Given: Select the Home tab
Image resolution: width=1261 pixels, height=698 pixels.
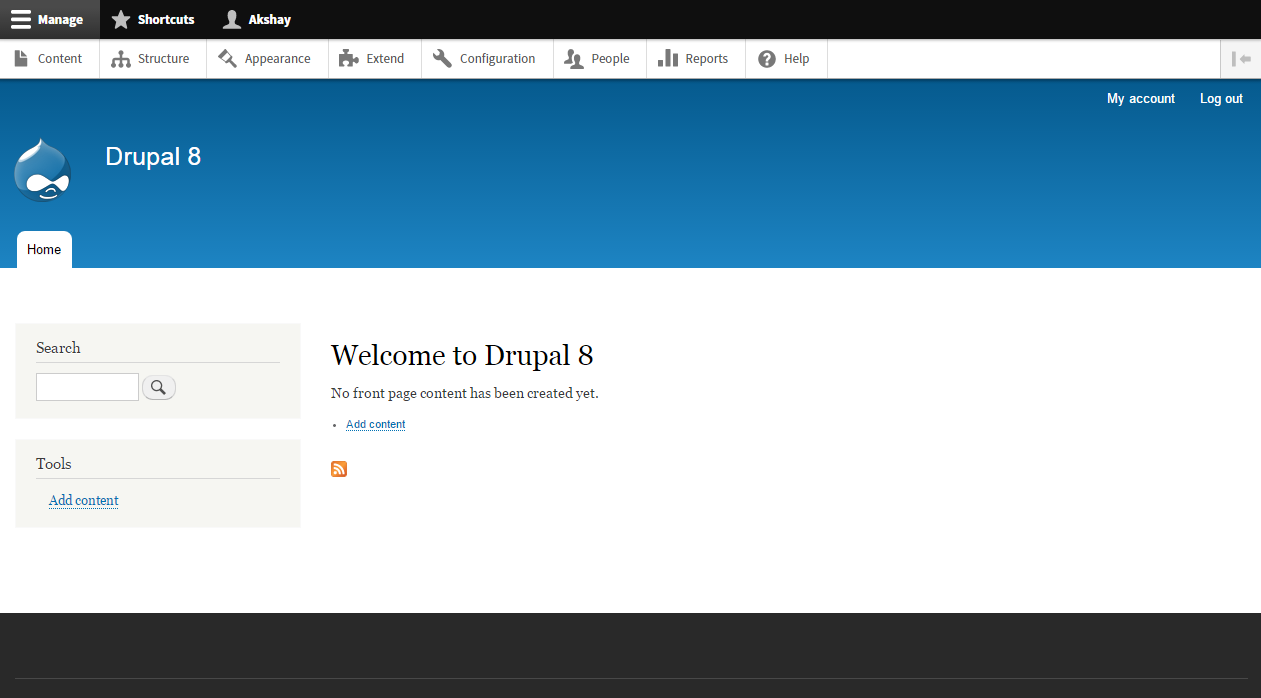Looking at the screenshot, I should [44, 250].
